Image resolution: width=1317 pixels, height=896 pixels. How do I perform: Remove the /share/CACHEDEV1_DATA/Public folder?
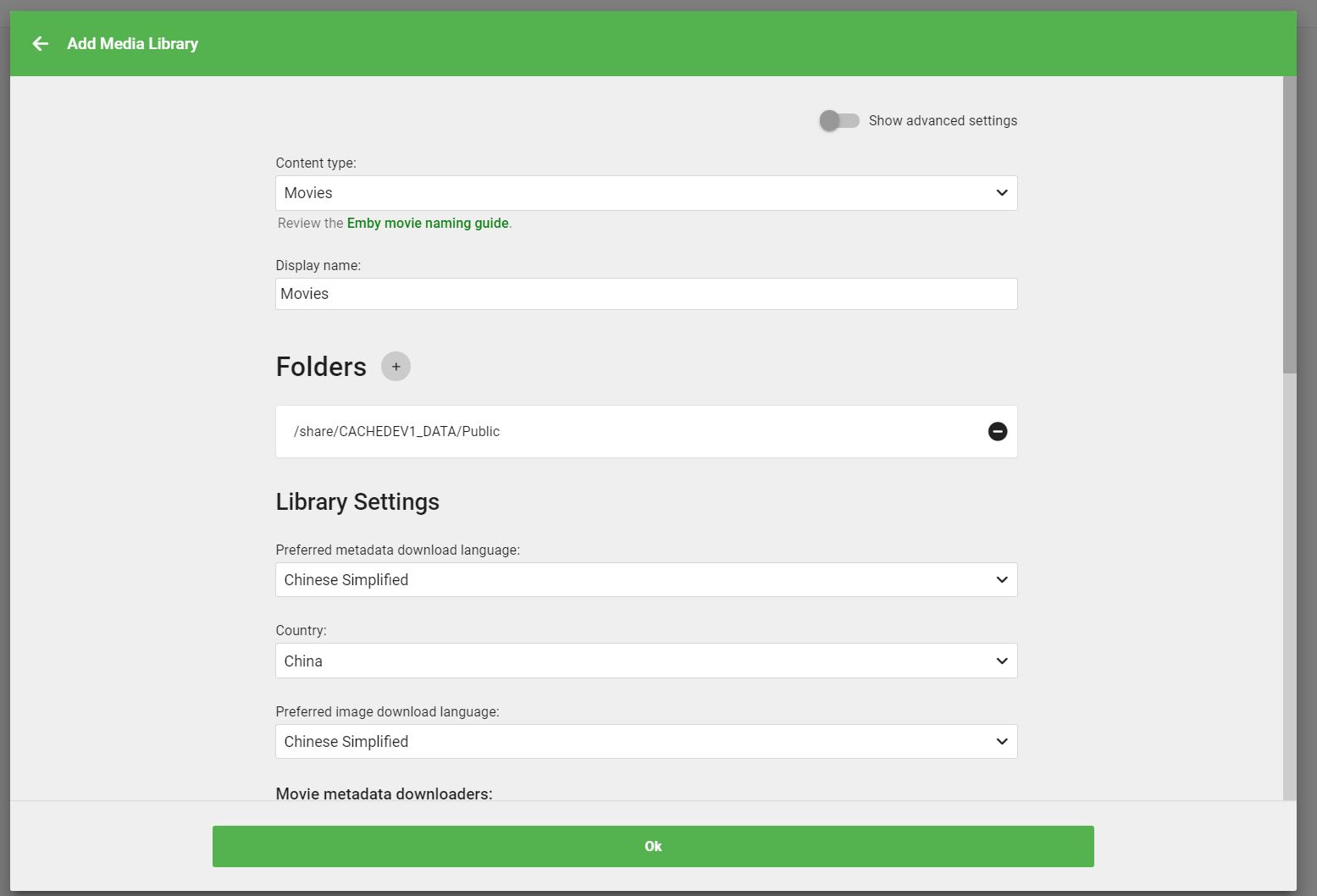pyautogui.click(x=998, y=431)
